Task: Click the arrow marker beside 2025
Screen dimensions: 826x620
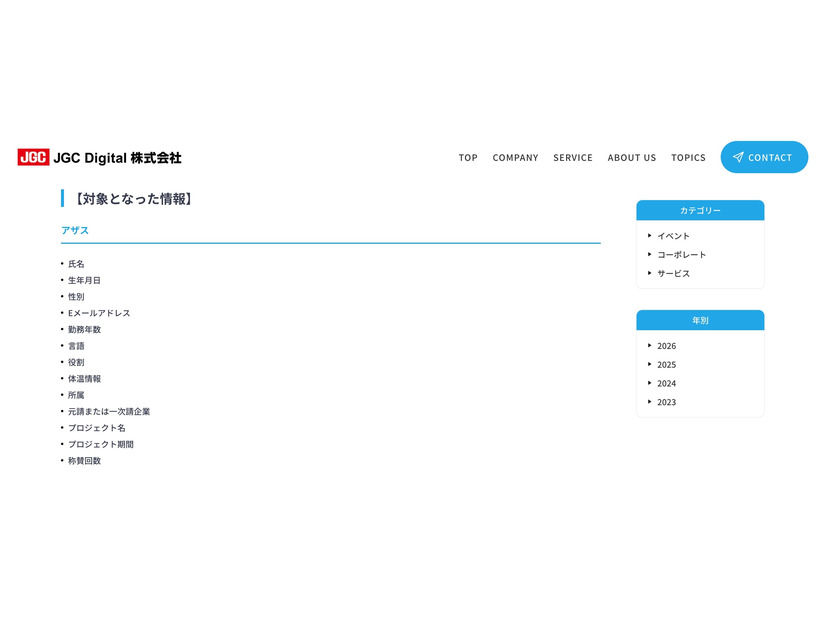Action: (650, 364)
